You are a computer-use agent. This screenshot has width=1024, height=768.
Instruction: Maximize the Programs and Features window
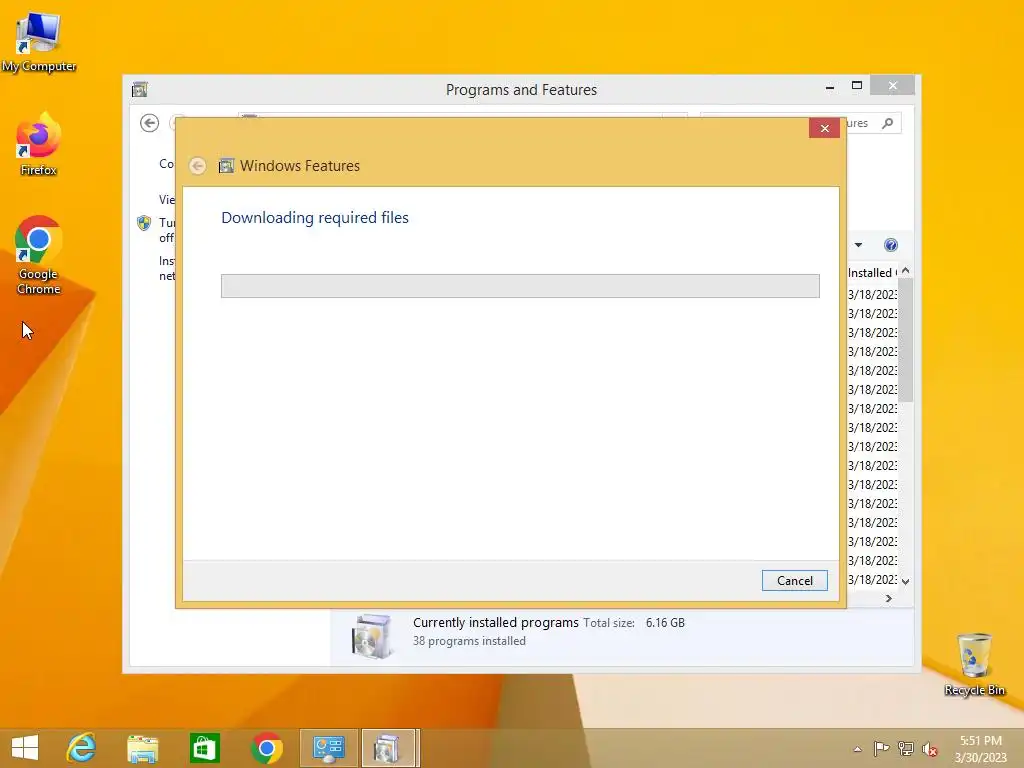[x=857, y=86]
